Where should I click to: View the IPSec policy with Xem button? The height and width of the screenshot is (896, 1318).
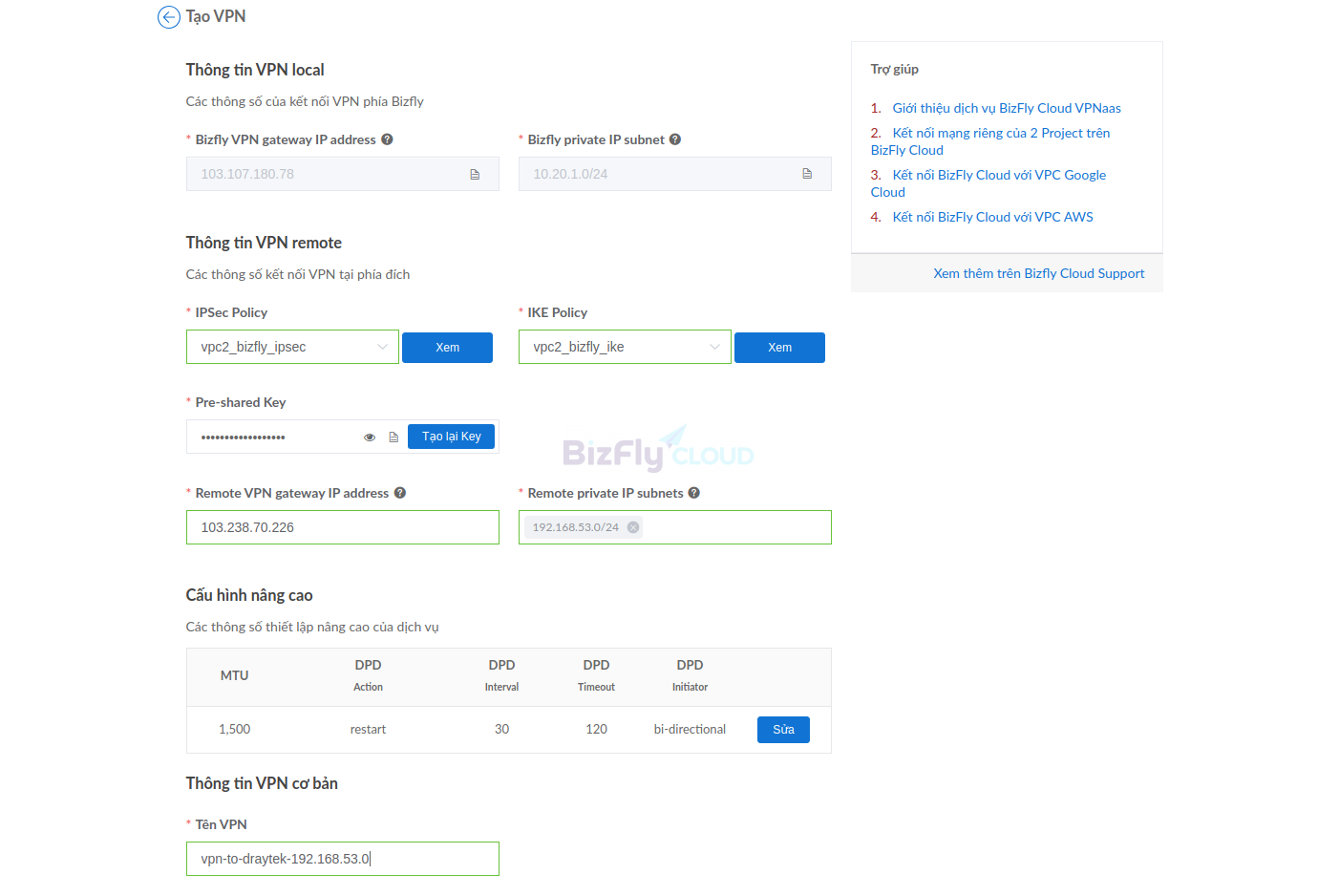(x=447, y=348)
